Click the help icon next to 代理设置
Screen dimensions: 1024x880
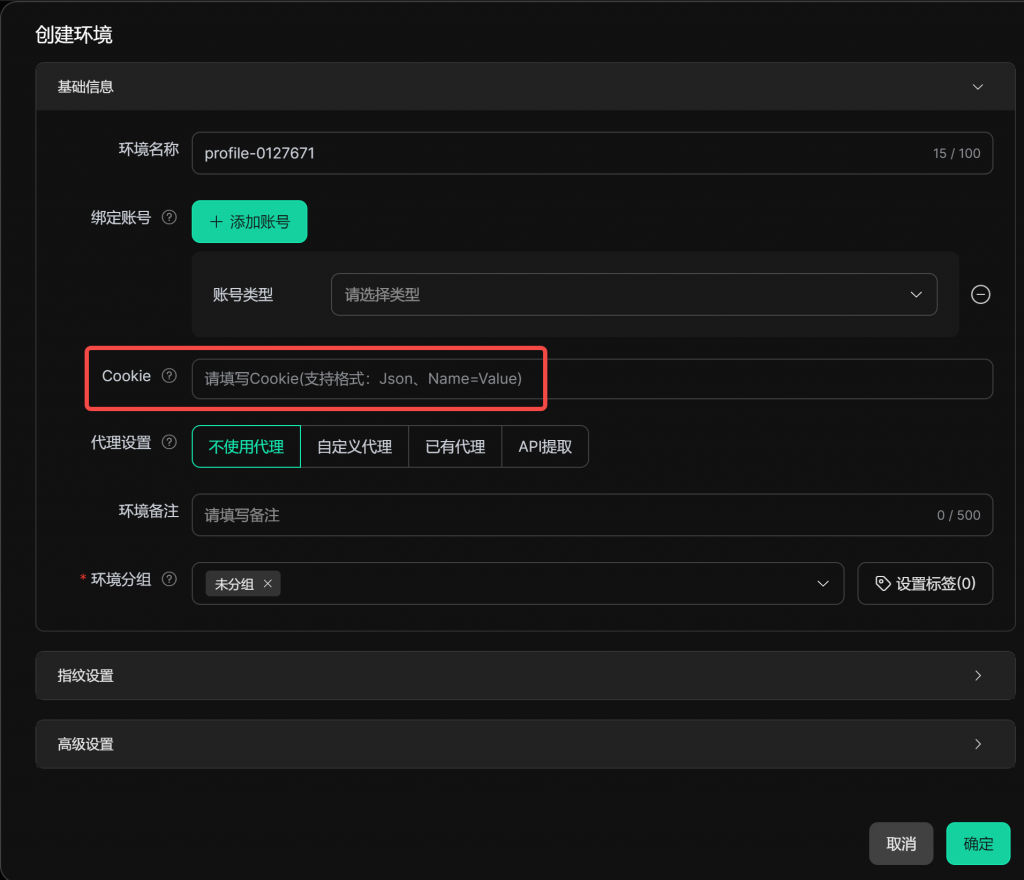point(169,442)
